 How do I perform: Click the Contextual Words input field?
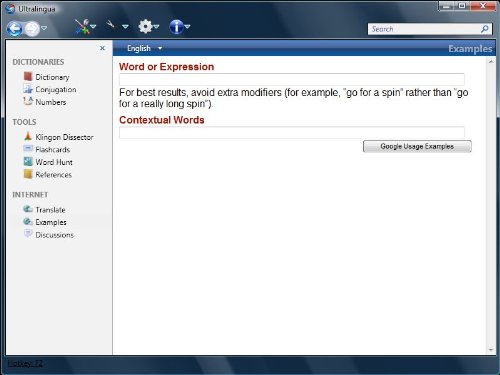point(292,132)
